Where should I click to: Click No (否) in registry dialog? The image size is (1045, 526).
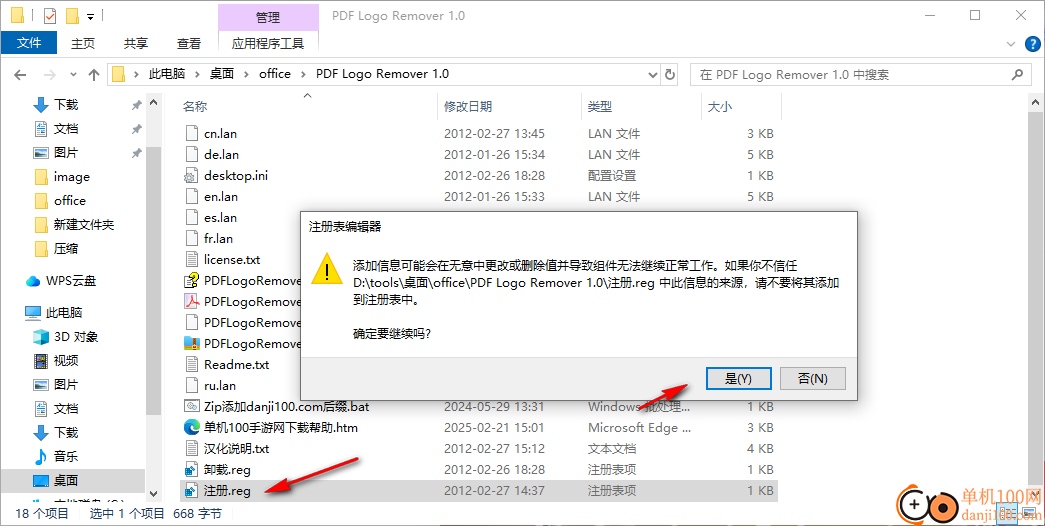(x=812, y=378)
